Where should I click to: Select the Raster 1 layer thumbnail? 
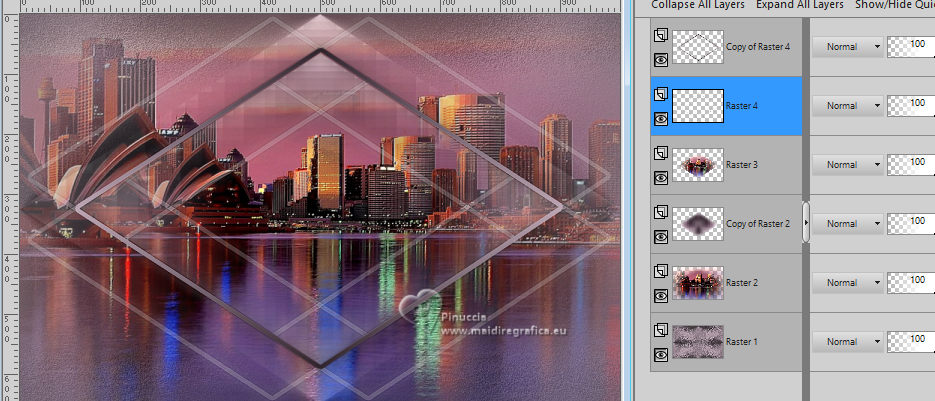(x=698, y=342)
